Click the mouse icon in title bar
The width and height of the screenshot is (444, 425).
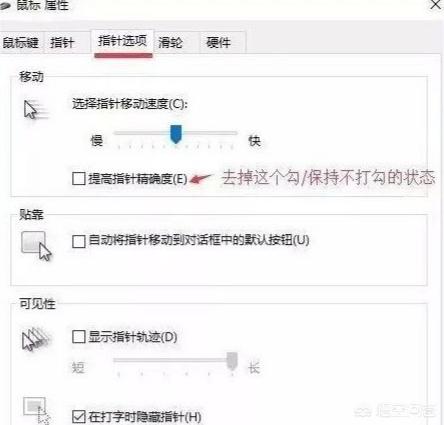5,5
